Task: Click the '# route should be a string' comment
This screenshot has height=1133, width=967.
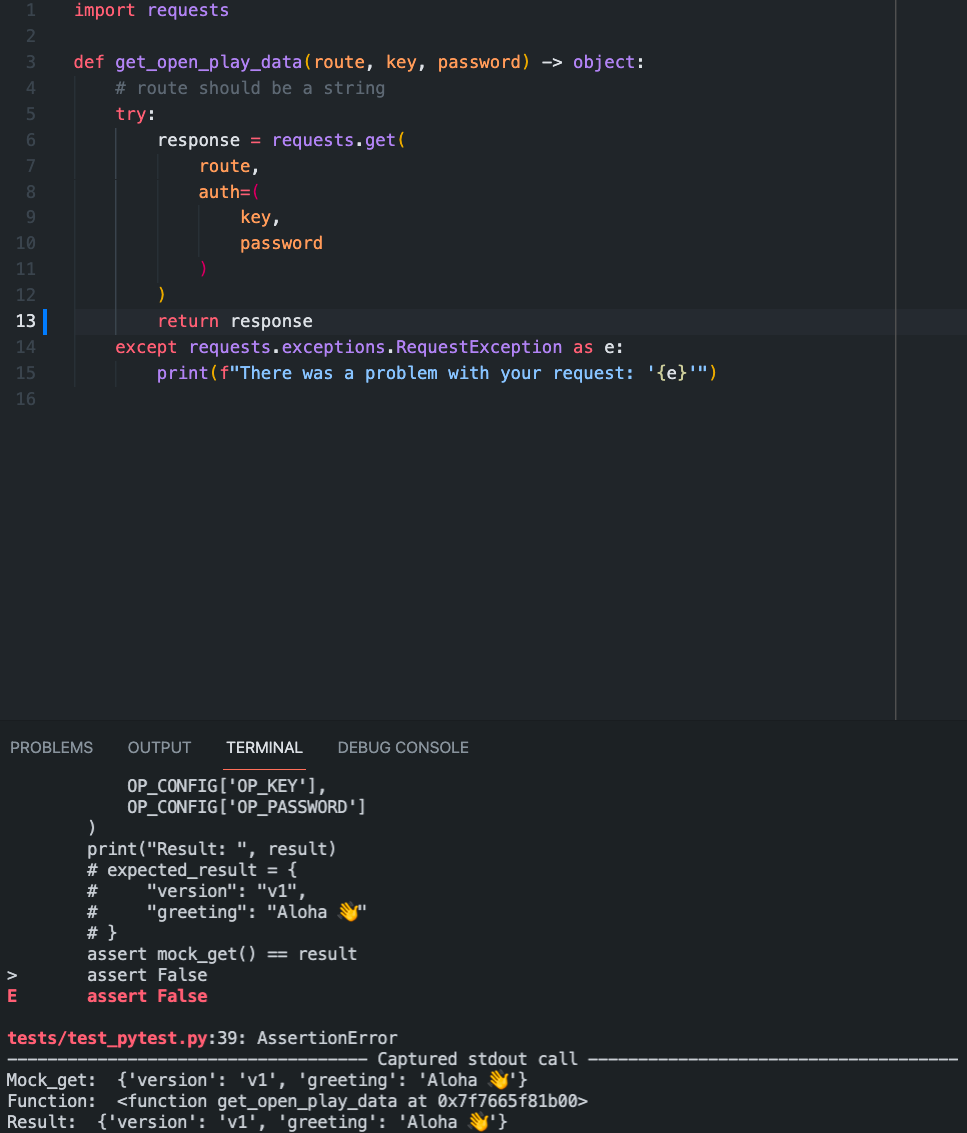Action: 250,88
